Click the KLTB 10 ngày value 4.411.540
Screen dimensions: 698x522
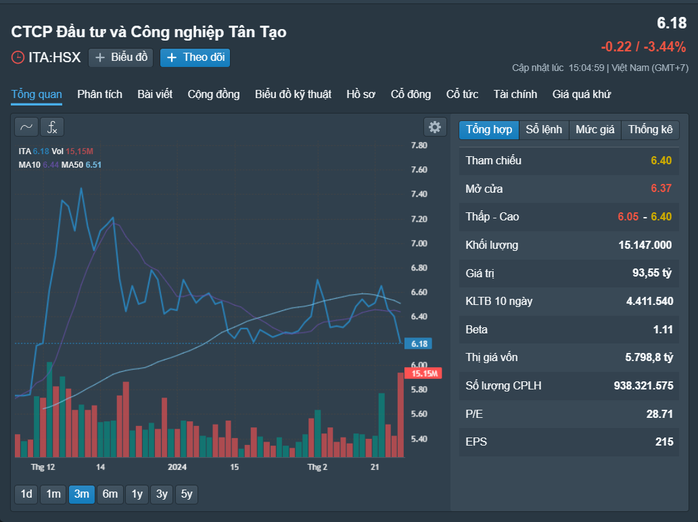point(649,301)
